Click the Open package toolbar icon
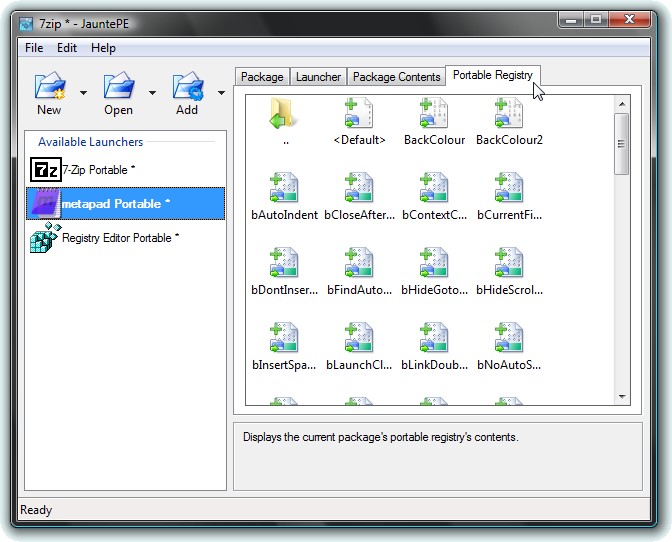Screen dimensions: 672x542 pos(118,87)
